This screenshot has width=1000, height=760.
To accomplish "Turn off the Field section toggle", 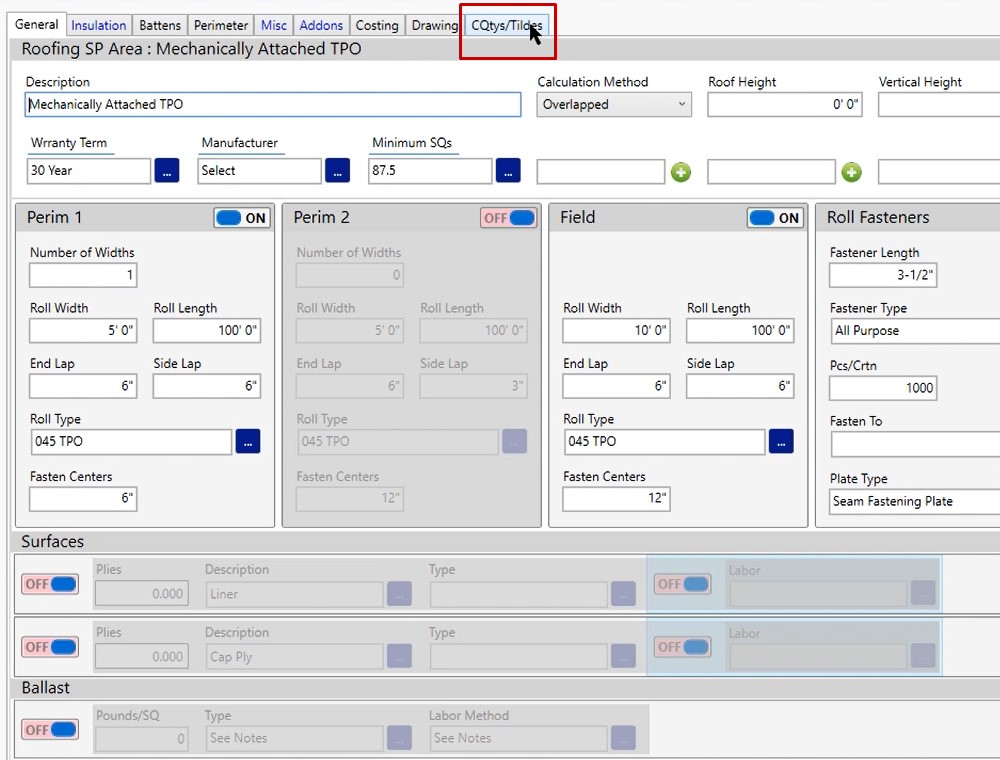I will (x=775, y=218).
